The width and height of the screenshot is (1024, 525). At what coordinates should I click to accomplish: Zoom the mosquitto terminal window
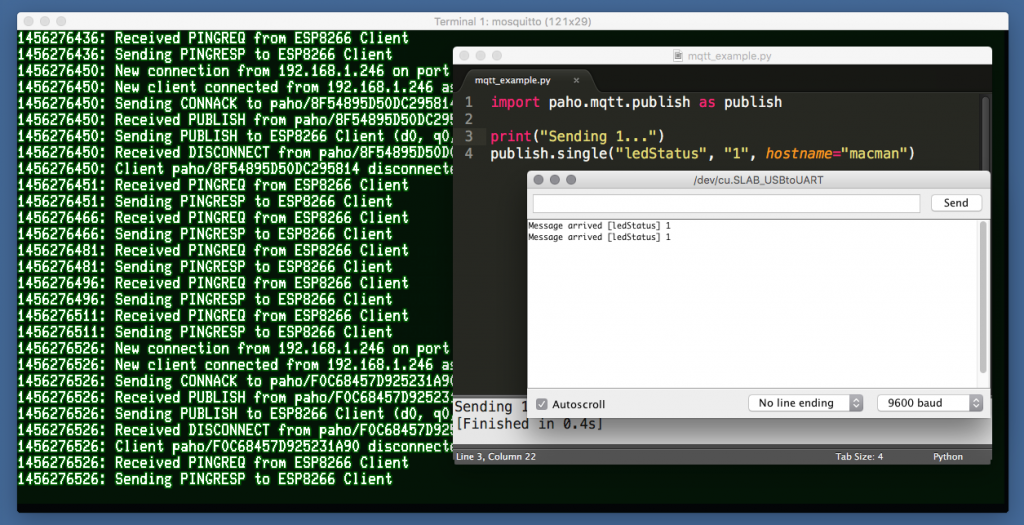[x=60, y=21]
